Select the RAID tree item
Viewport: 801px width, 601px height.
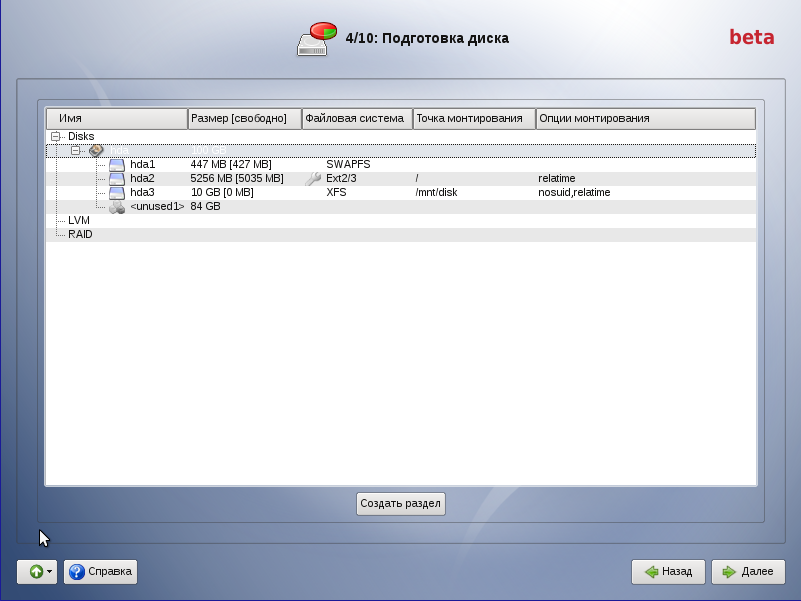80,234
